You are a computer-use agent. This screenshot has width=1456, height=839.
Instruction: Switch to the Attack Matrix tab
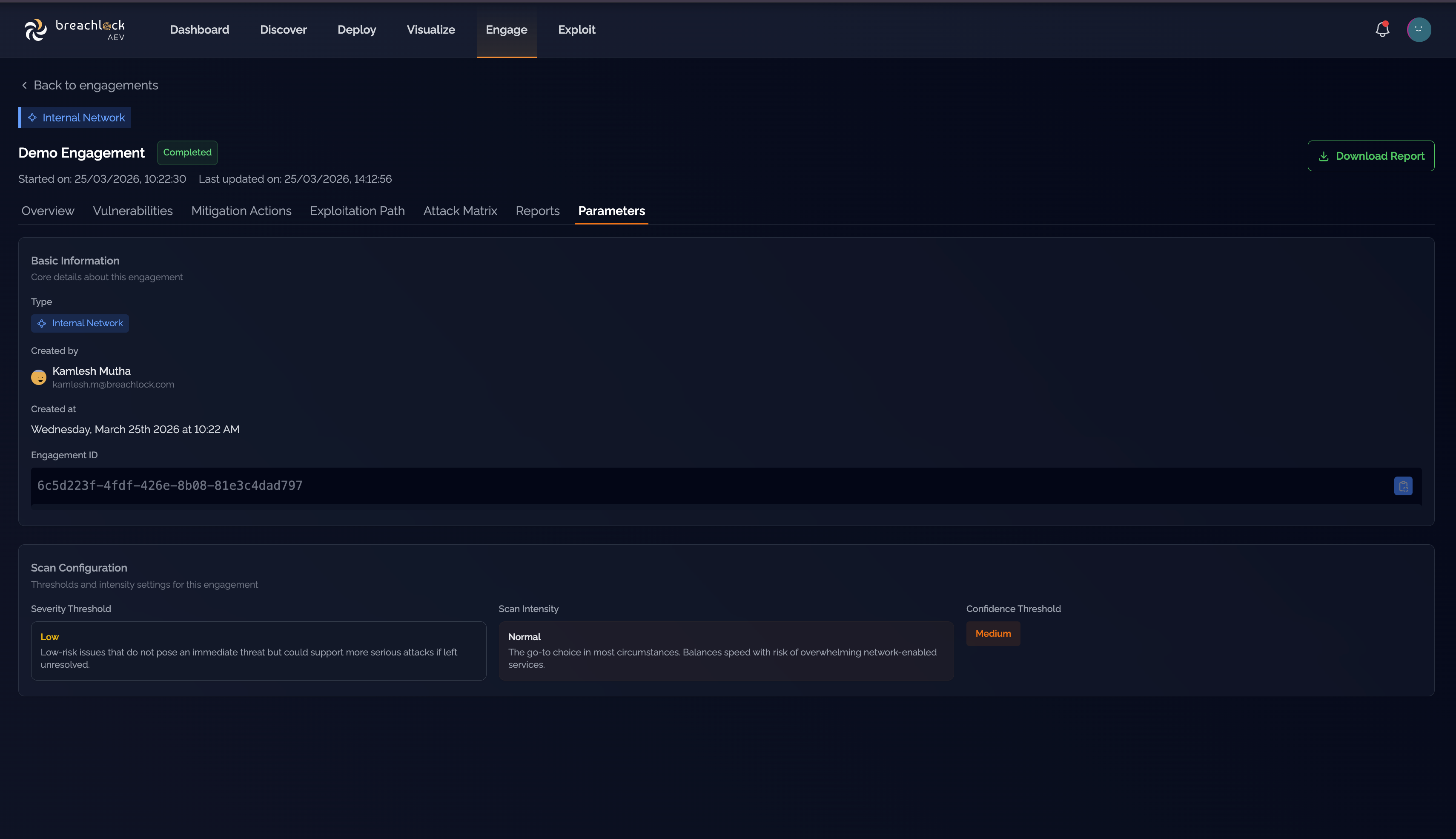[x=460, y=211]
